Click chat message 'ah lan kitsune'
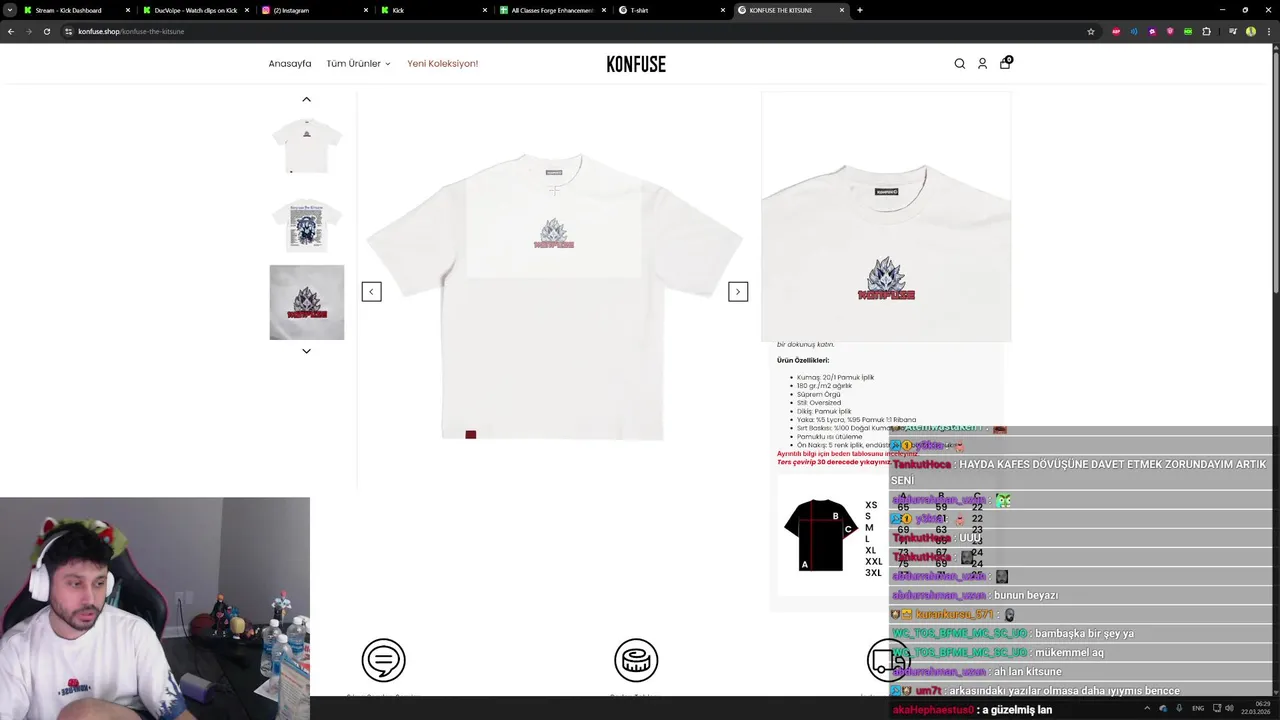Viewport: 1280px width, 720px height. [x=1027, y=671]
